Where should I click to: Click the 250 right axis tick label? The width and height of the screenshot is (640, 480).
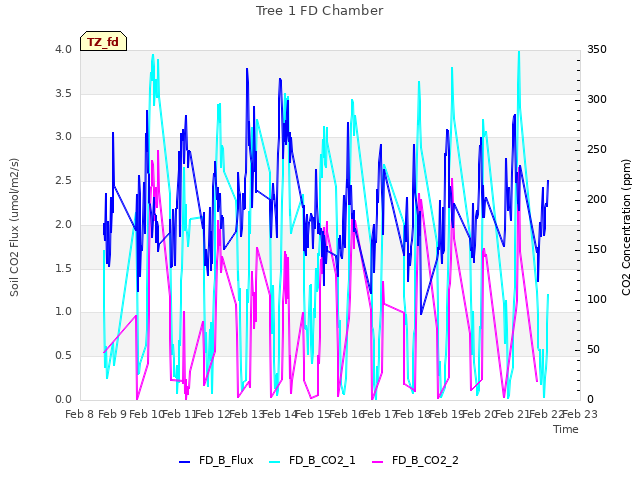[597, 149]
